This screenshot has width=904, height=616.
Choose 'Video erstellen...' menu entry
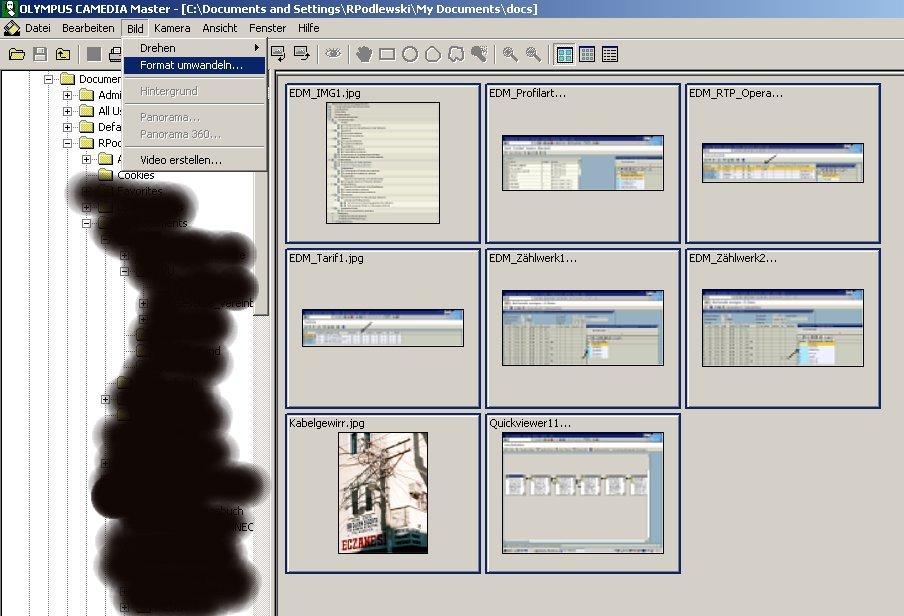pyautogui.click(x=181, y=160)
